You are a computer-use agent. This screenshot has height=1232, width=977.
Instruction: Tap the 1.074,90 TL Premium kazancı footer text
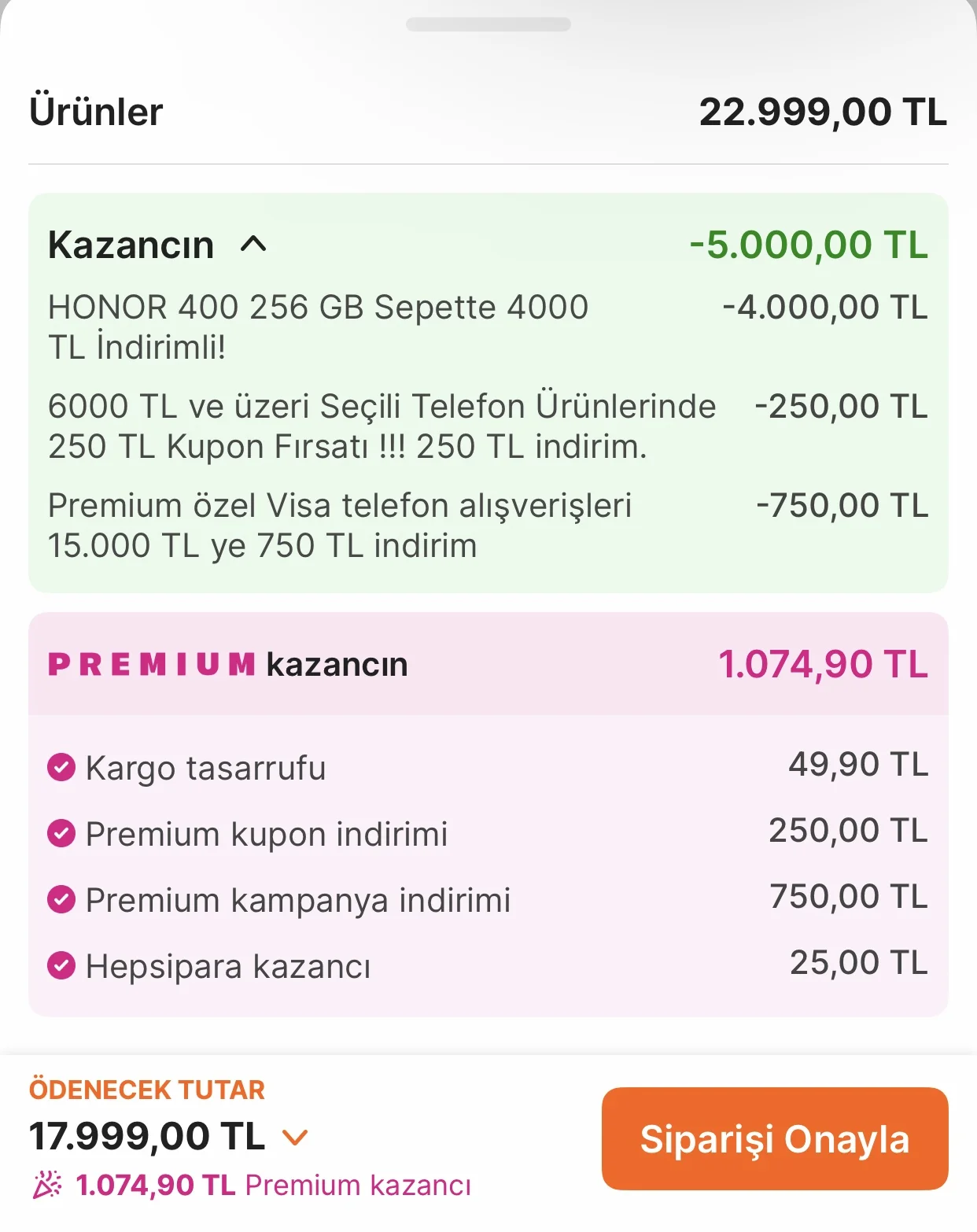click(x=272, y=1185)
